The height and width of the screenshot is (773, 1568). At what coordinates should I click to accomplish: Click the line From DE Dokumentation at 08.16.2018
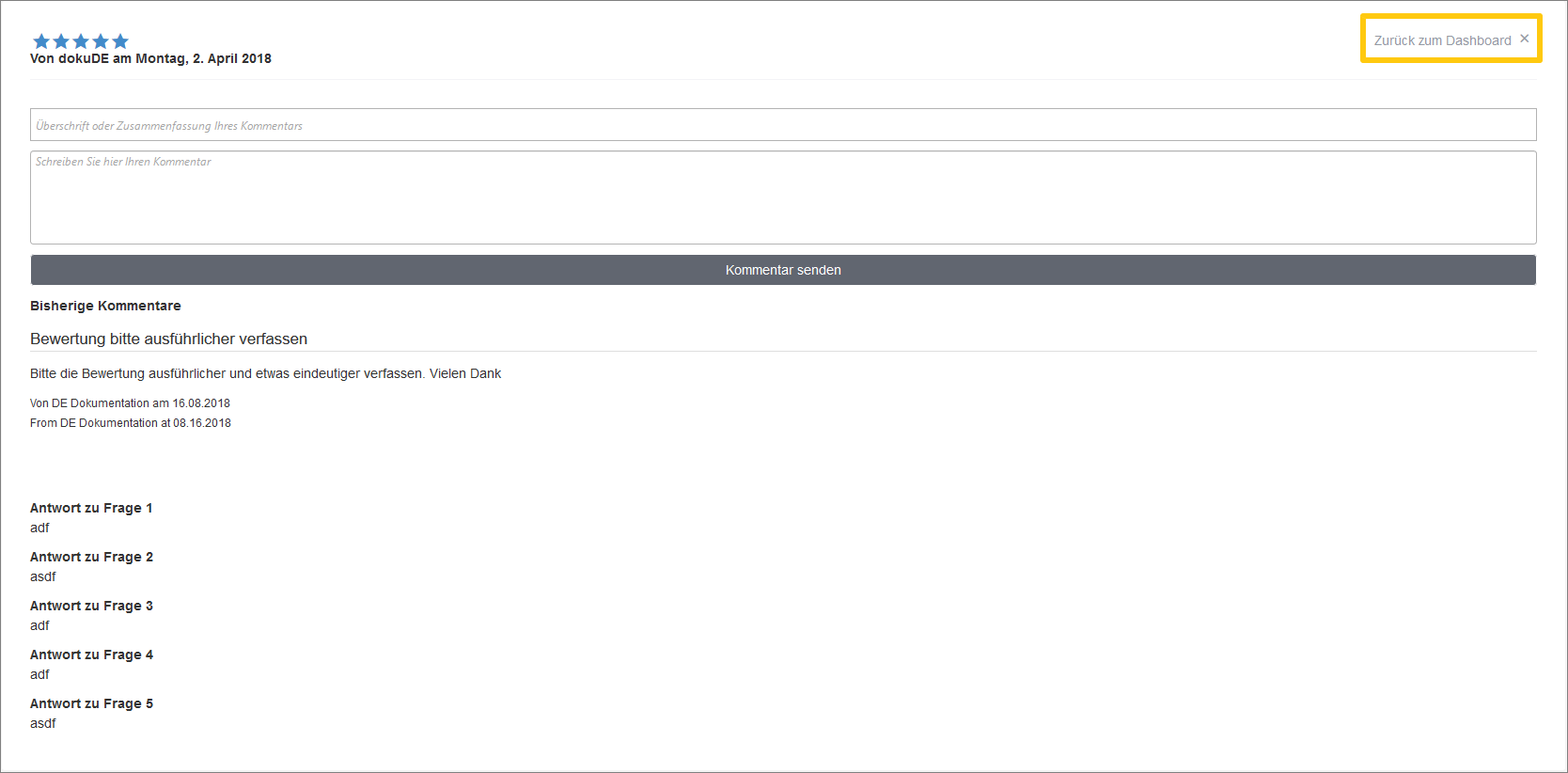[131, 423]
